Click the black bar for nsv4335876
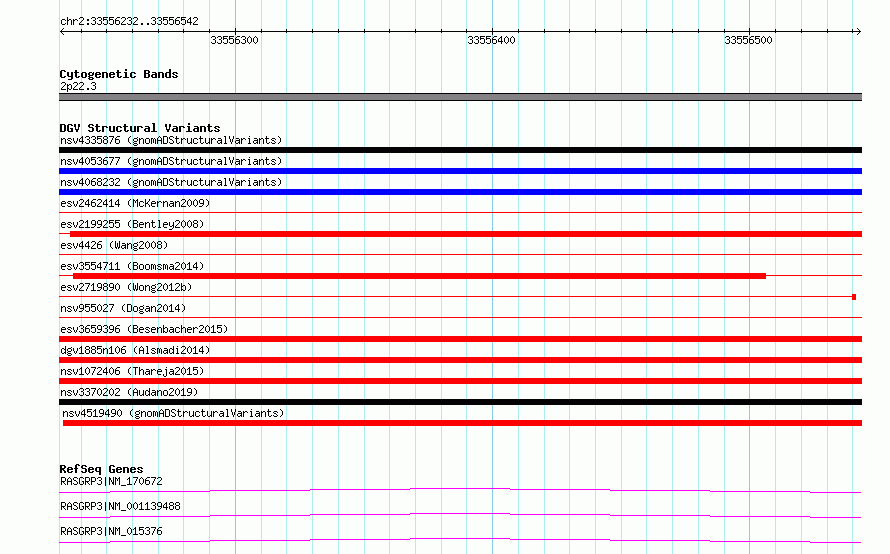The width and height of the screenshot is (890, 554). [460, 150]
